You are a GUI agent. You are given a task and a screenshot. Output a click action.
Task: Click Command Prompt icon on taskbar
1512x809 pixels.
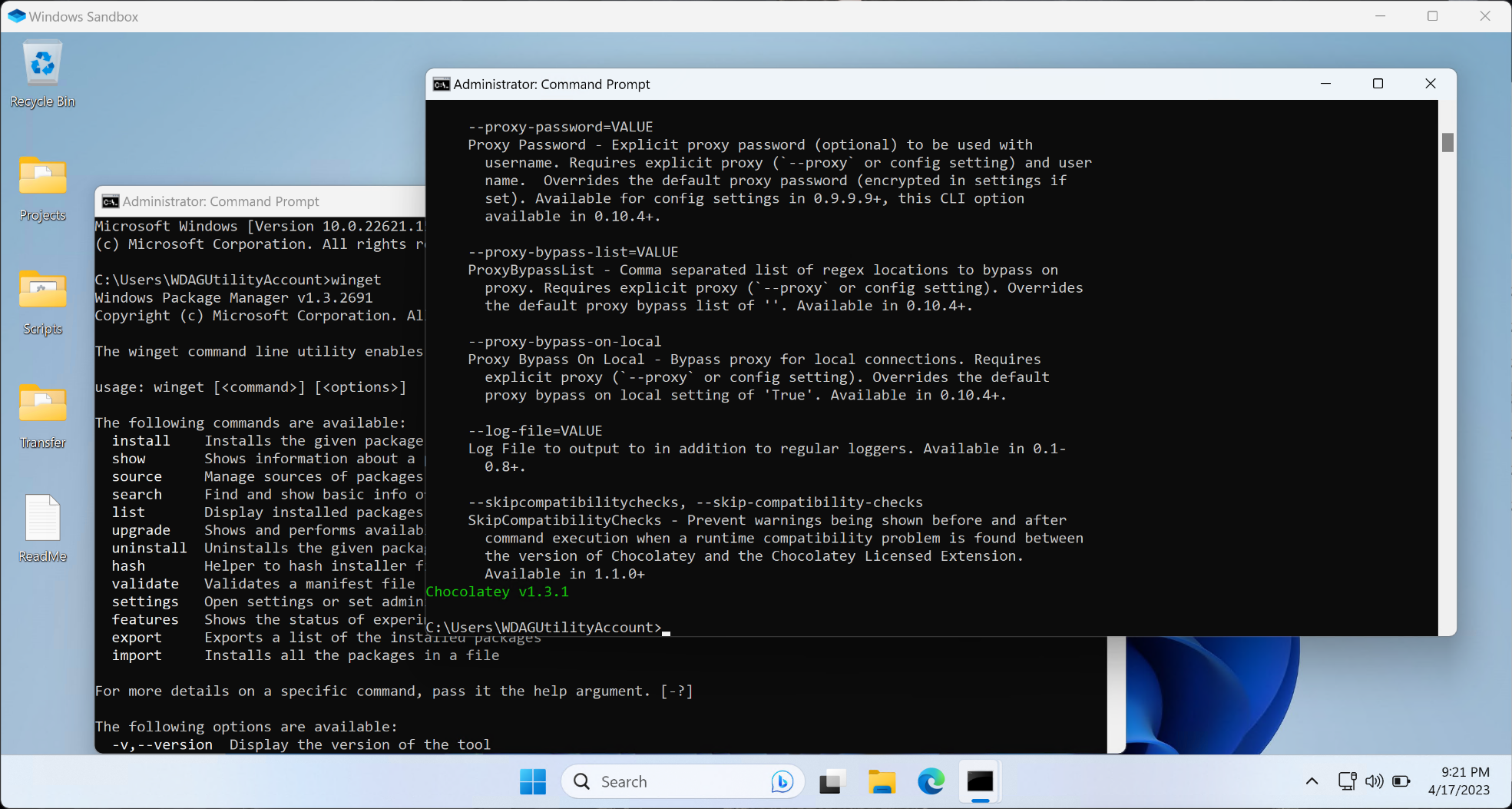point(981,782)
